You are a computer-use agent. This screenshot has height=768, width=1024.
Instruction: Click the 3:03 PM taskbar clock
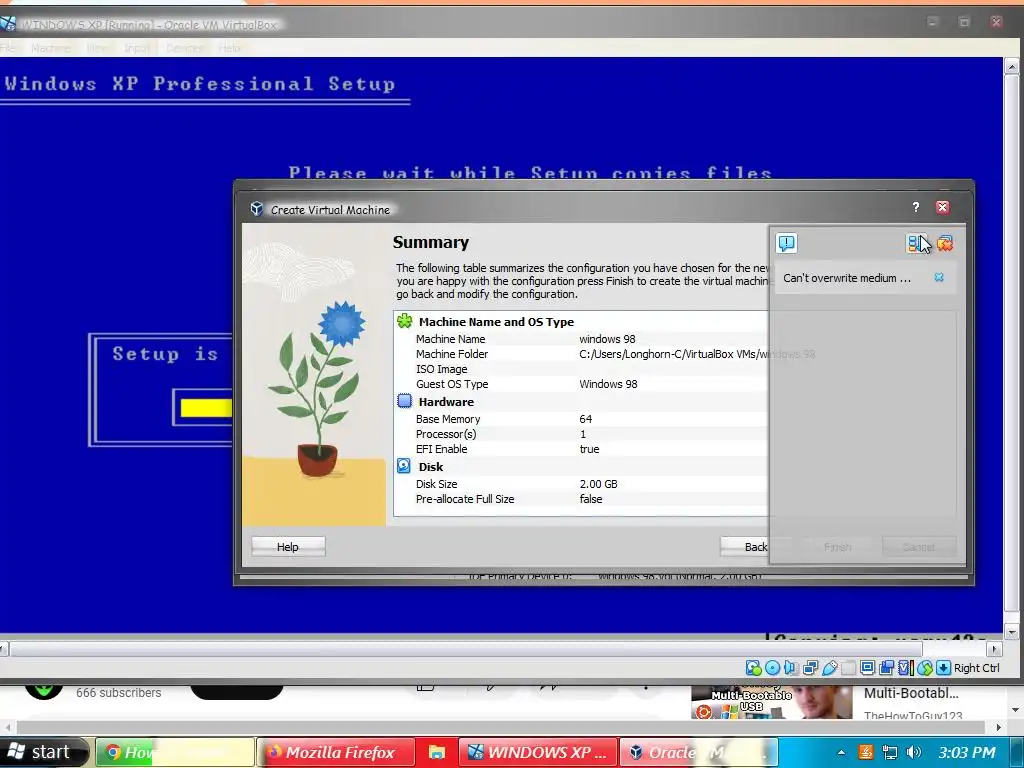[x=967, y=752]
